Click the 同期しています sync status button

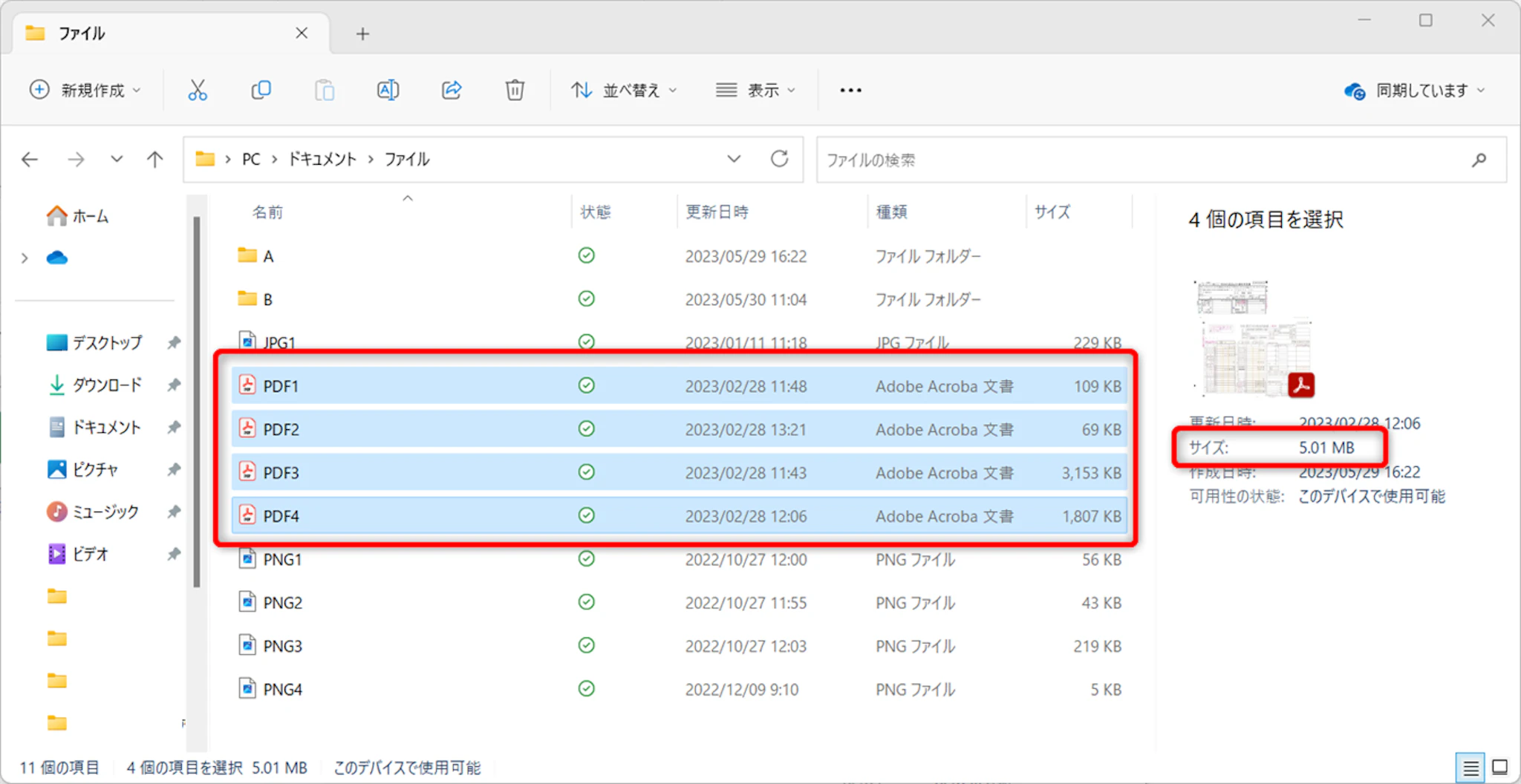click(1414, 91)
